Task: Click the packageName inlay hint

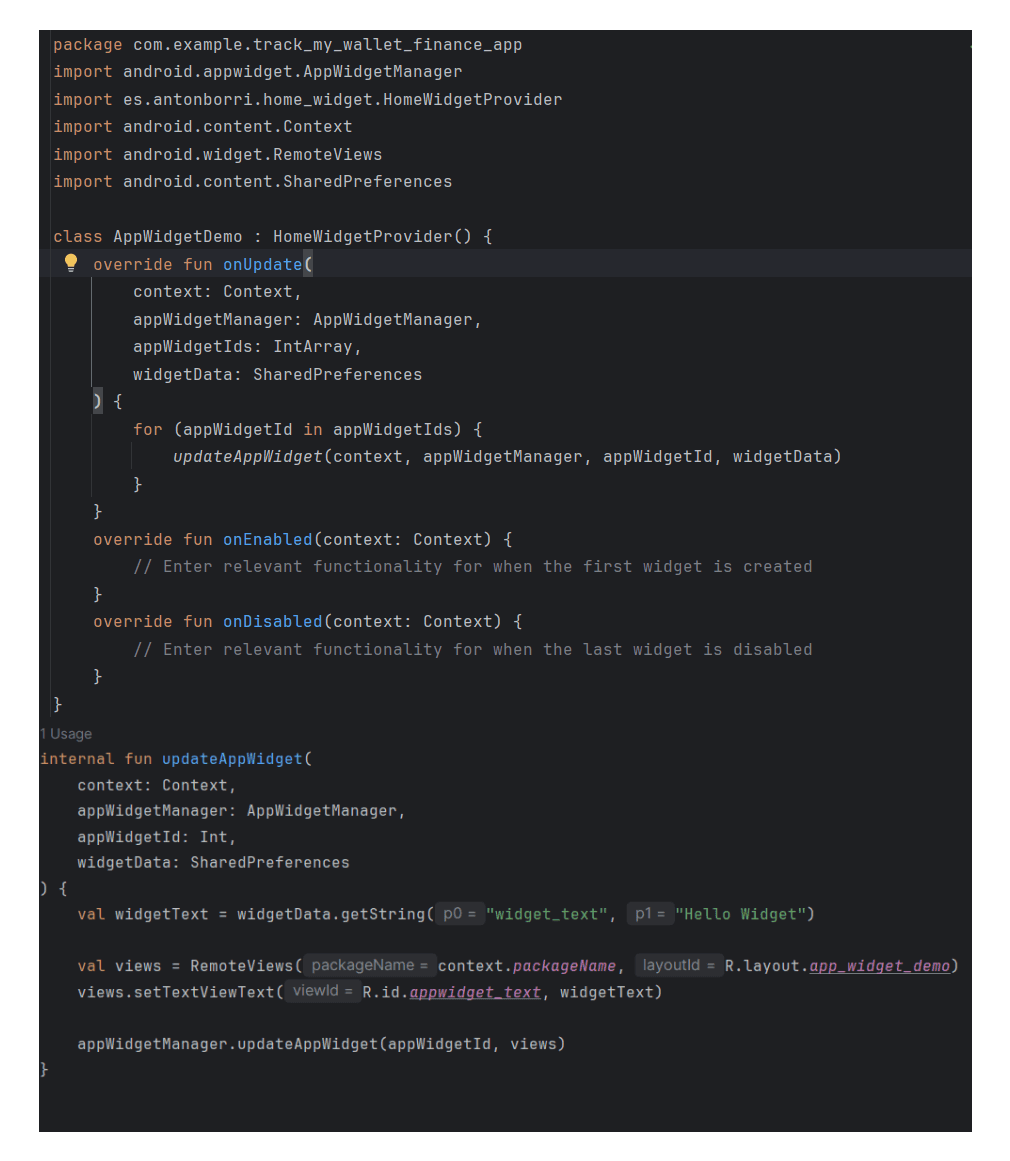Action: point(369,966)
